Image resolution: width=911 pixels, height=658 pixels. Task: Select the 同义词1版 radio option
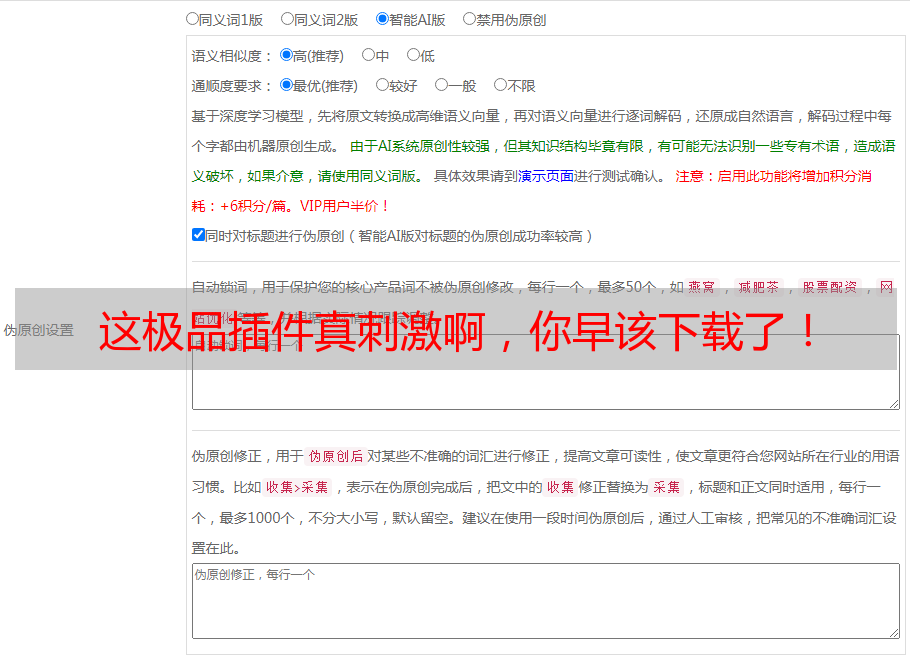(192, 19)
